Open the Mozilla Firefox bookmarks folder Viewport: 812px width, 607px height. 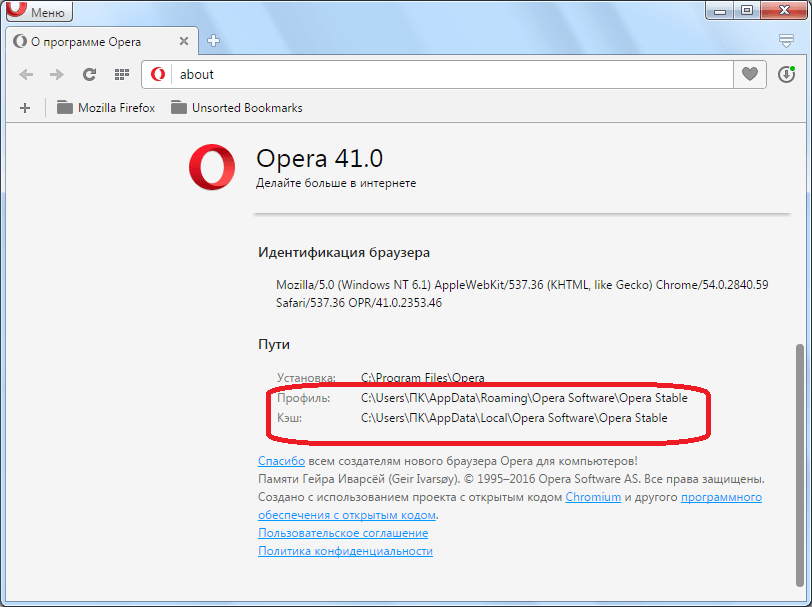tap(106, 108)
